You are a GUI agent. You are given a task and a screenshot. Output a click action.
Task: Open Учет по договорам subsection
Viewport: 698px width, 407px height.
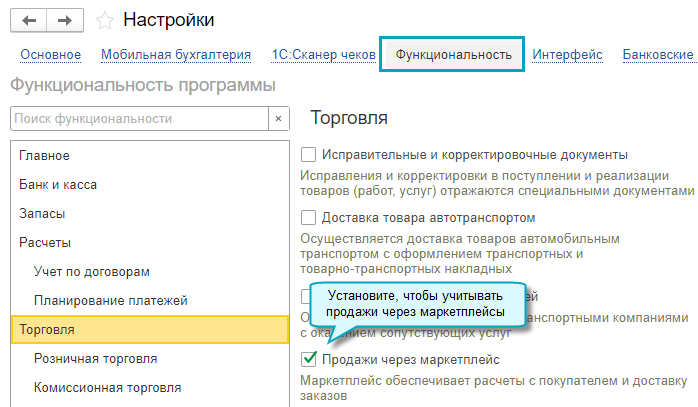pos(91,271)
